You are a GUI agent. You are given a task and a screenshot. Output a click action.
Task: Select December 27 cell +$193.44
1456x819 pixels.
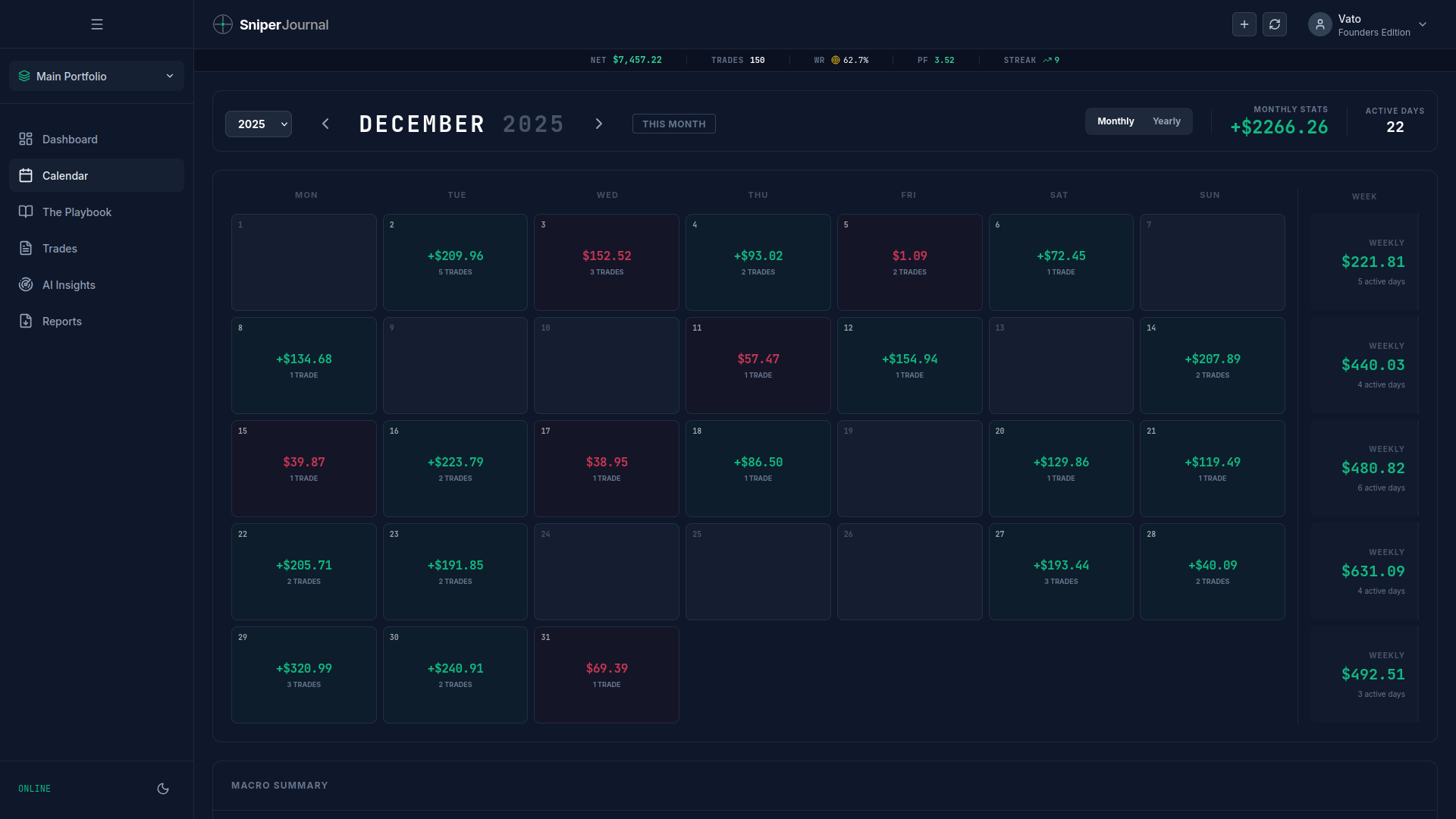[x=1061, y=572]
